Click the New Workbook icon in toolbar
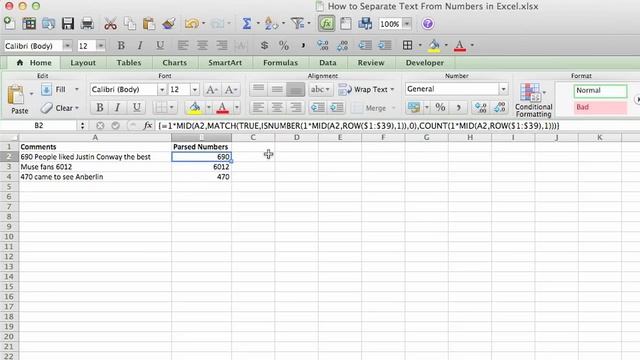This screenshot has width=640, height=360. (x=9, y=24)
